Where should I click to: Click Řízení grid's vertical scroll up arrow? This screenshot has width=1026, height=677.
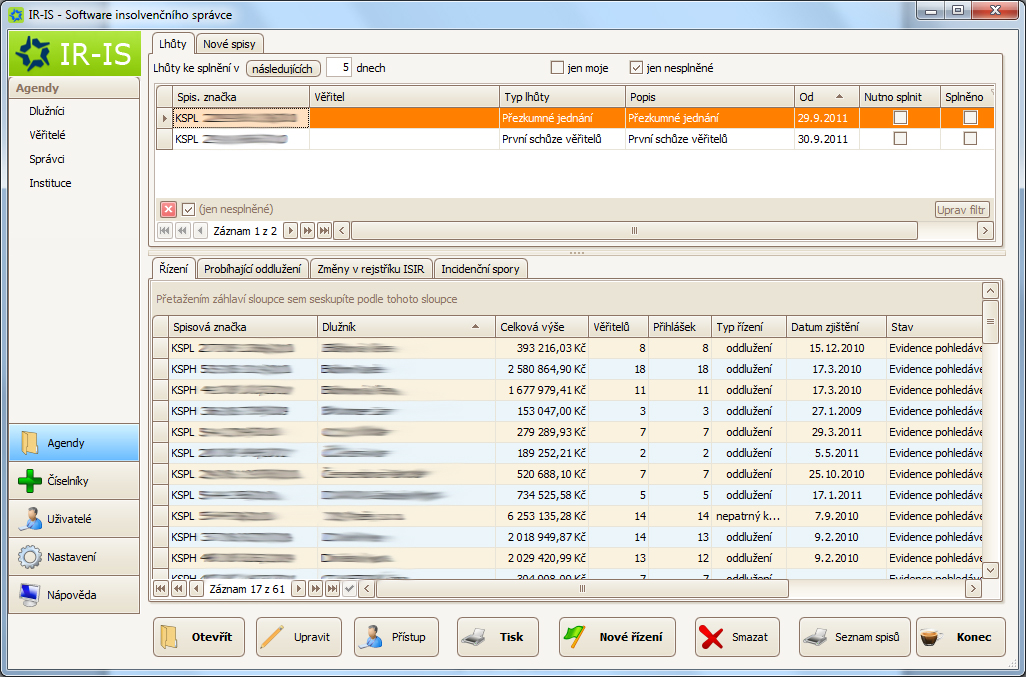pos(991,291)
